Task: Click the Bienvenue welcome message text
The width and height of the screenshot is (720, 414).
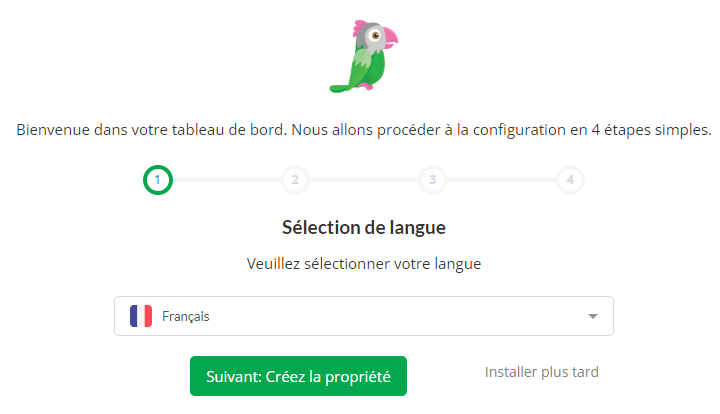Action: (364, 130)
